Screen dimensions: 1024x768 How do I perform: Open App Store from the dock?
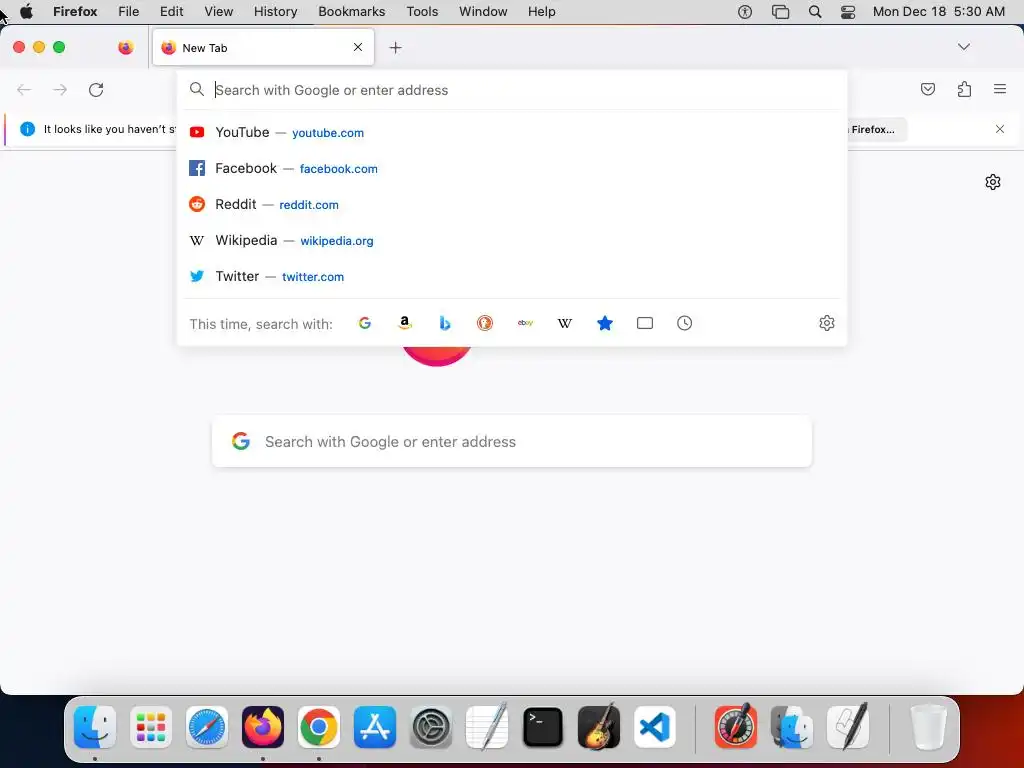pos(375,727)
